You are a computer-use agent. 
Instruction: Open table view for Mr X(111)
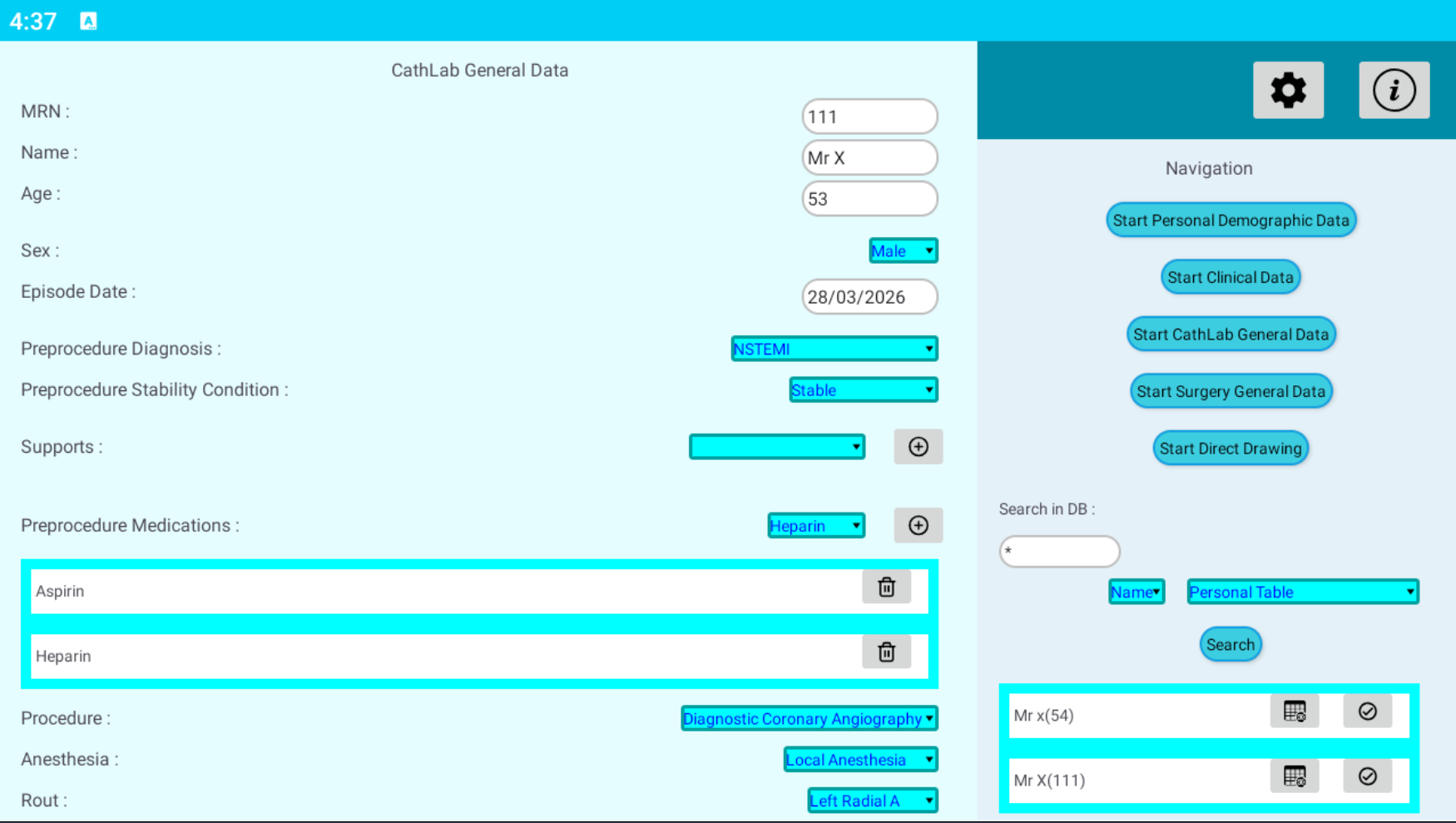tap(1294, 776)
